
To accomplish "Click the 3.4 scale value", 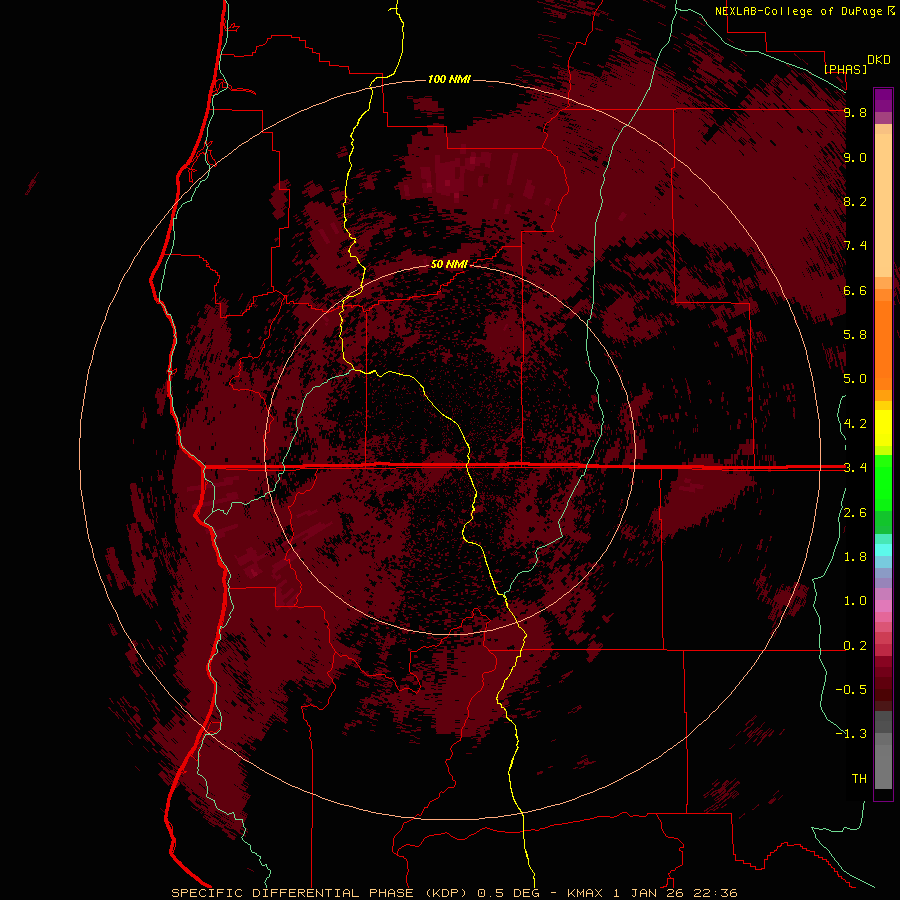I will pos(855,468).
